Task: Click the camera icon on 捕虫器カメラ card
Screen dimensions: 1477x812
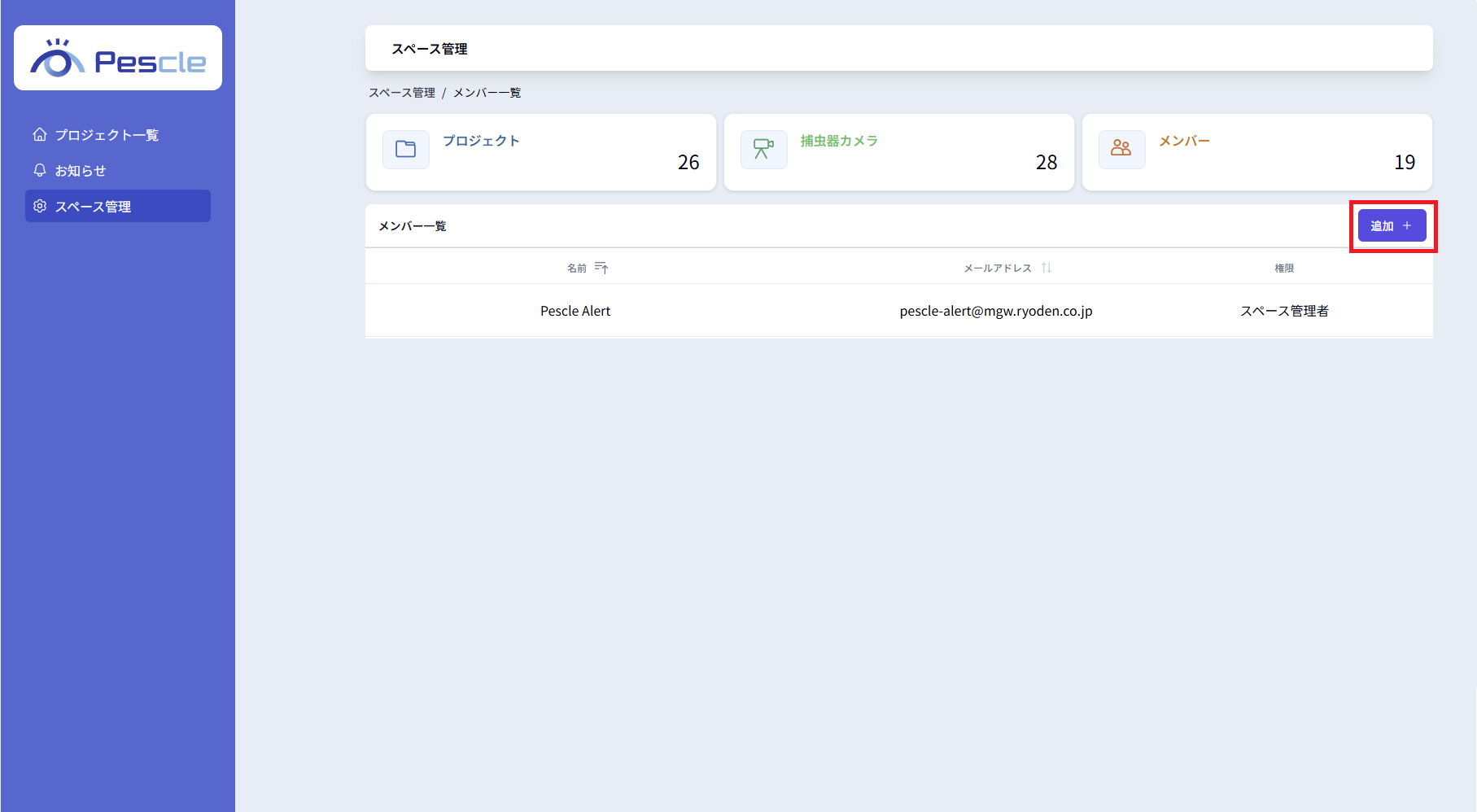Action: coord(763,150)
